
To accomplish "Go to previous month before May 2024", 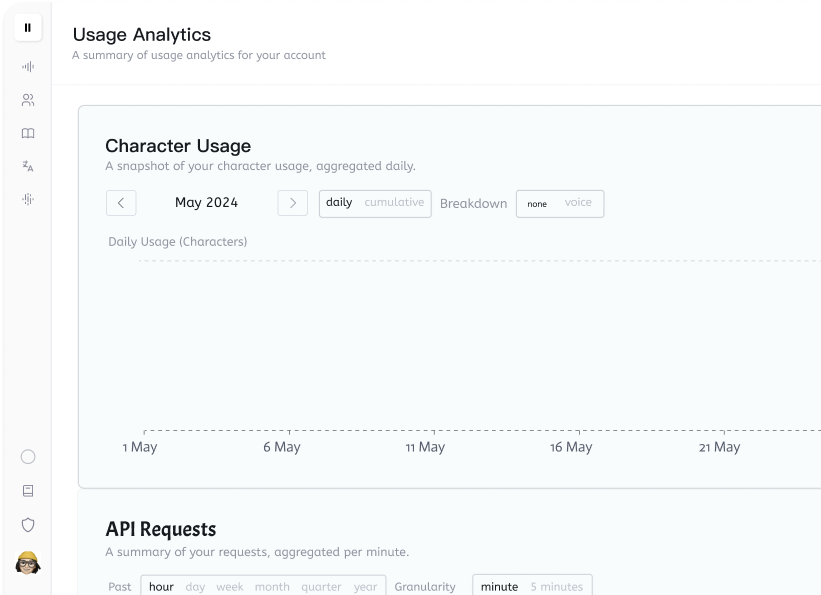I will pos(121,203).
